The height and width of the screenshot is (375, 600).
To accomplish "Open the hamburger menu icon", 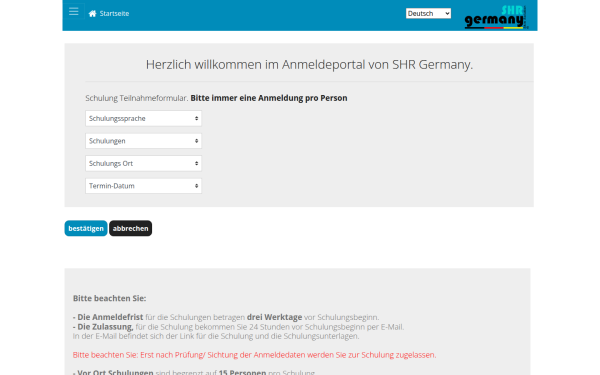I will pyautogui.click(x=73, y=11).
